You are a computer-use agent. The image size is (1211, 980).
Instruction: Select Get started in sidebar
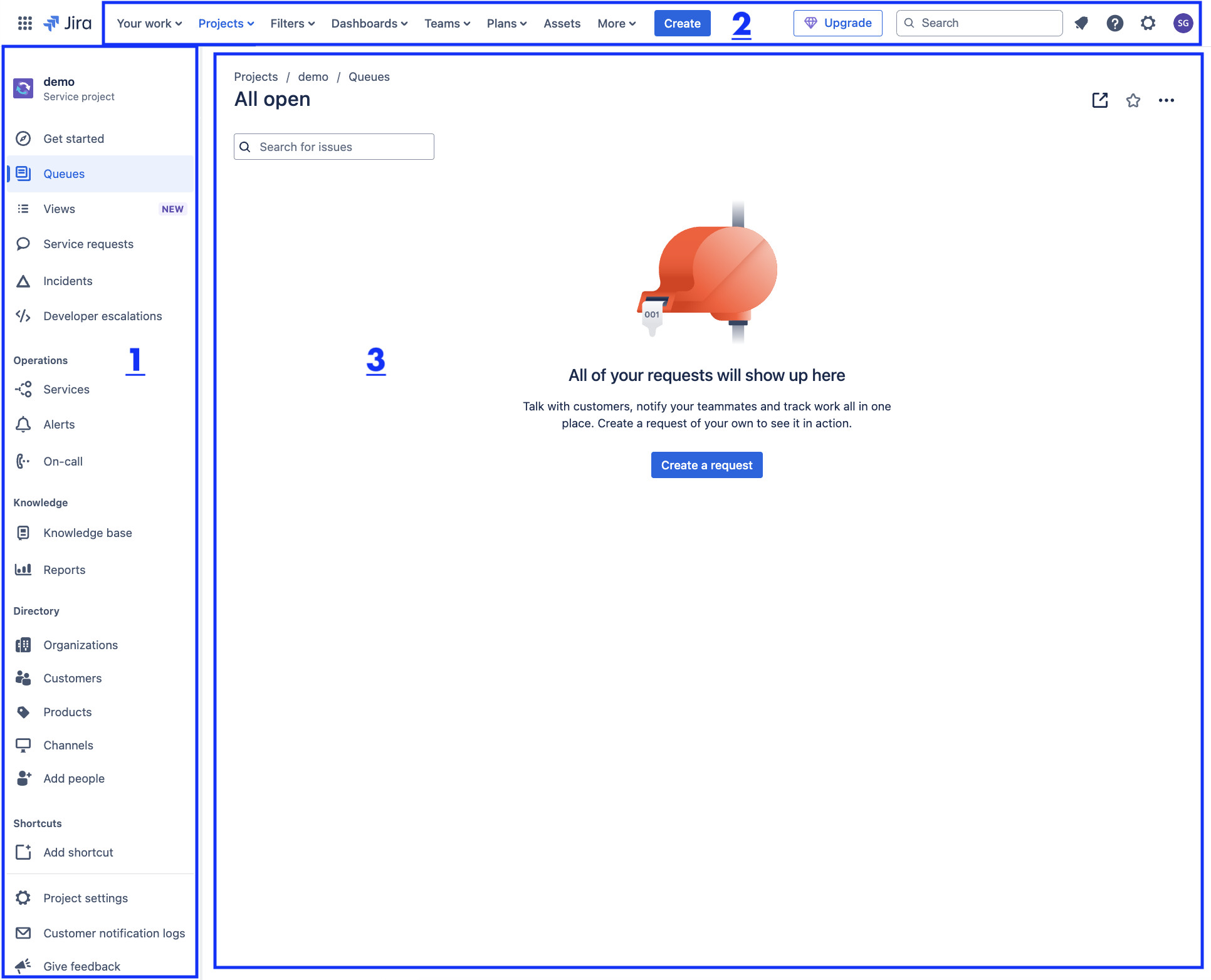(x=100, y=138)
